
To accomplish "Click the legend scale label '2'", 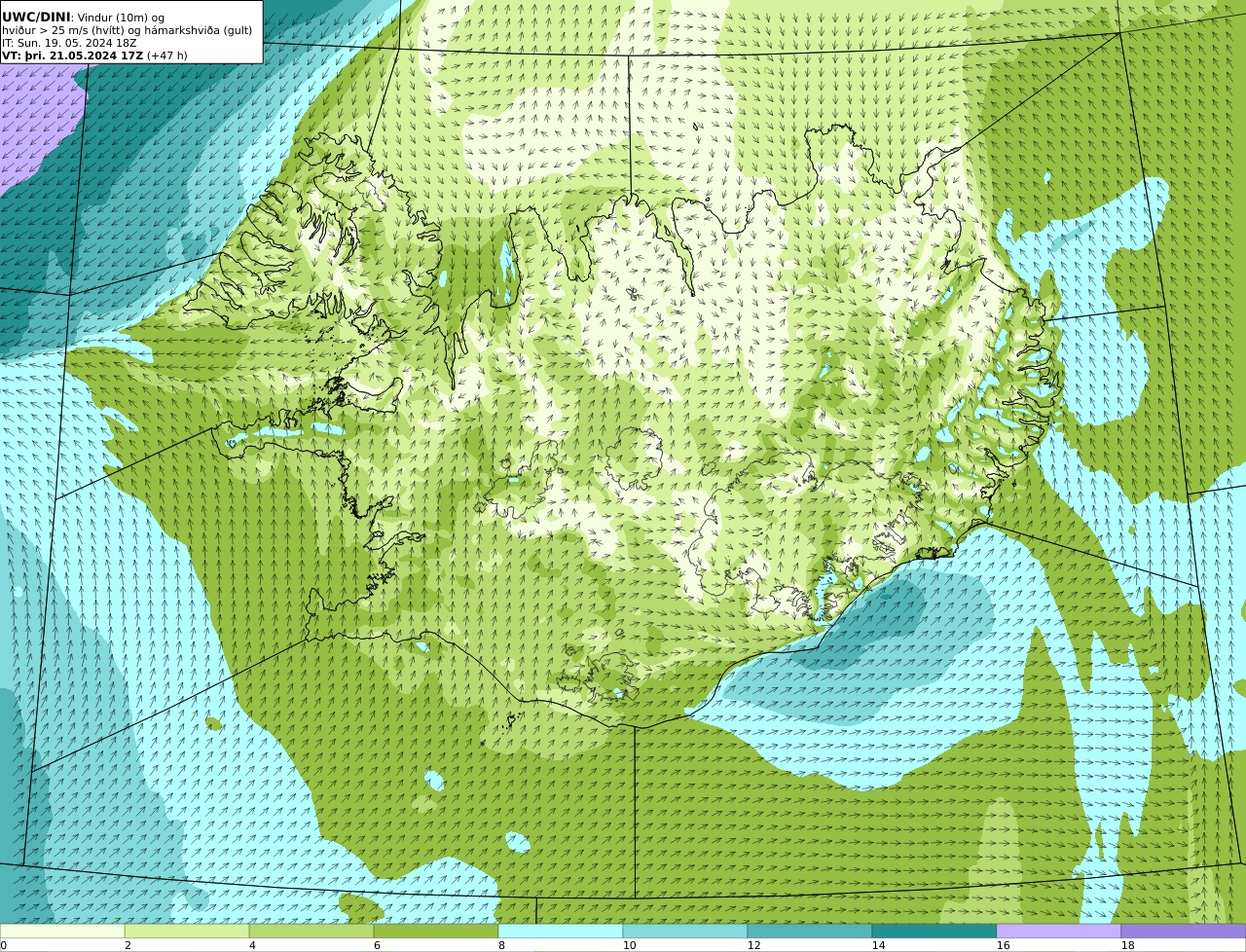I will tap(128, 945).
